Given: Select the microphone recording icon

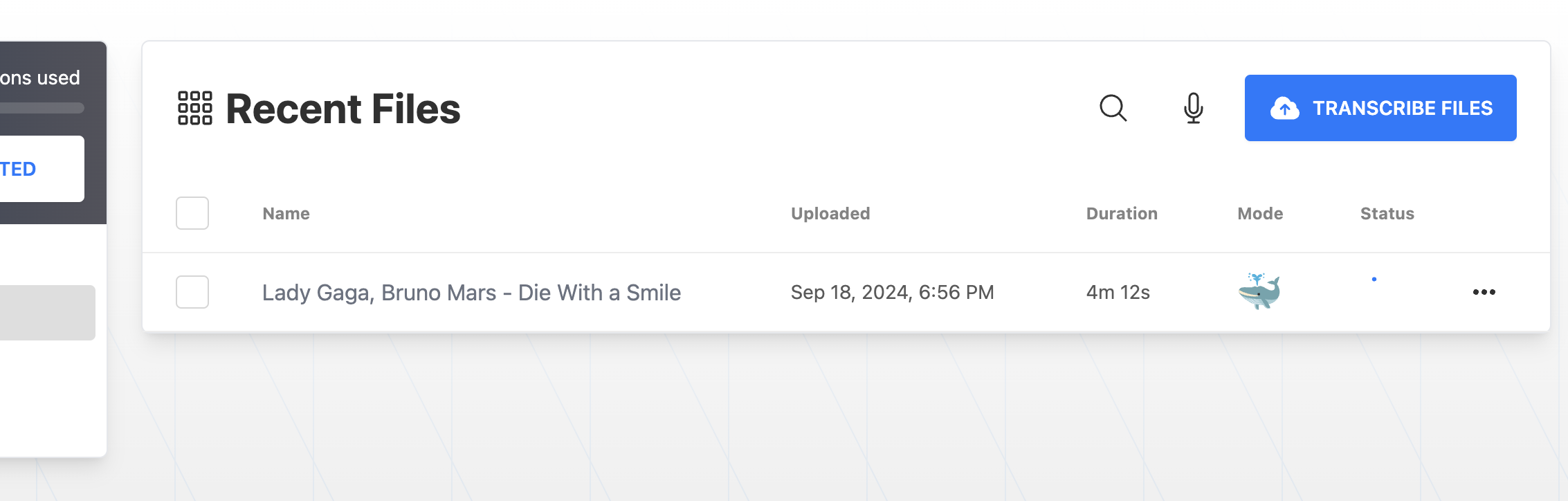Looking at the screenshot, I should (1192, 108).
